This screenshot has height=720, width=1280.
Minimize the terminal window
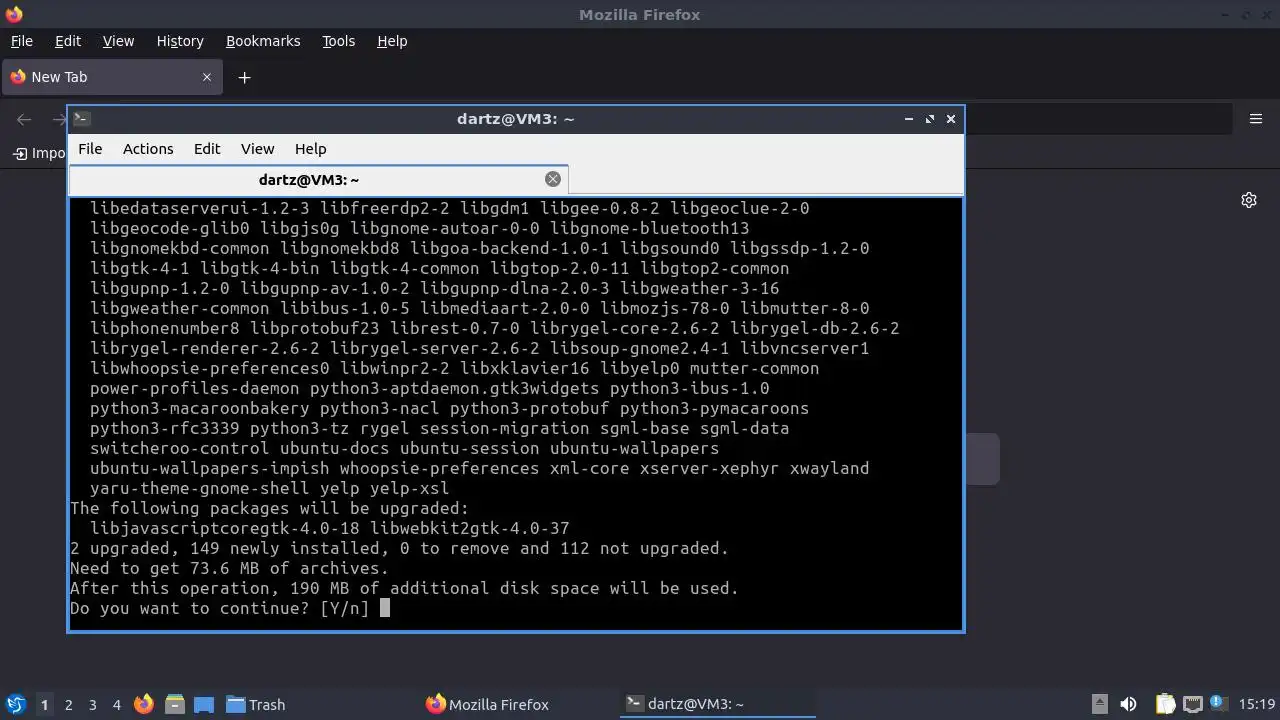click(x=908, y=118)
